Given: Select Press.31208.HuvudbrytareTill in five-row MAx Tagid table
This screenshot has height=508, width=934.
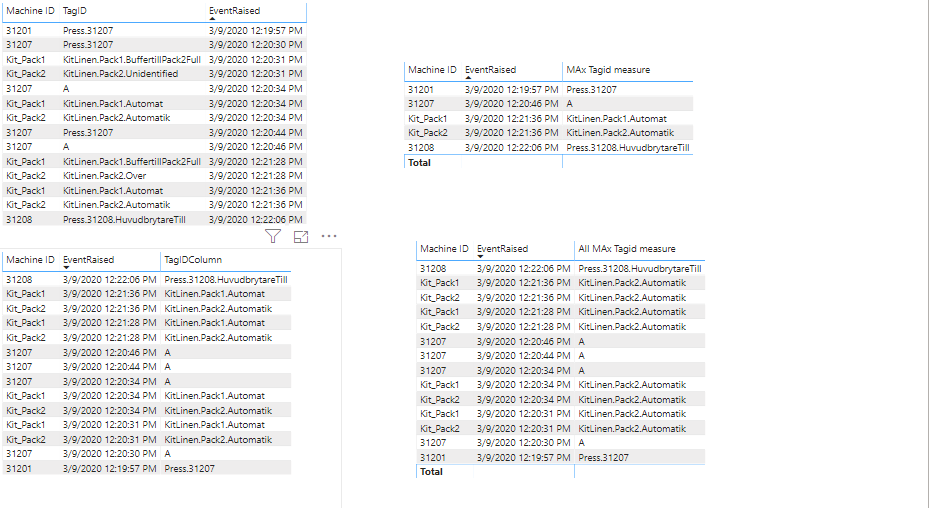Looking at the screenshot, I should point(628,148).
